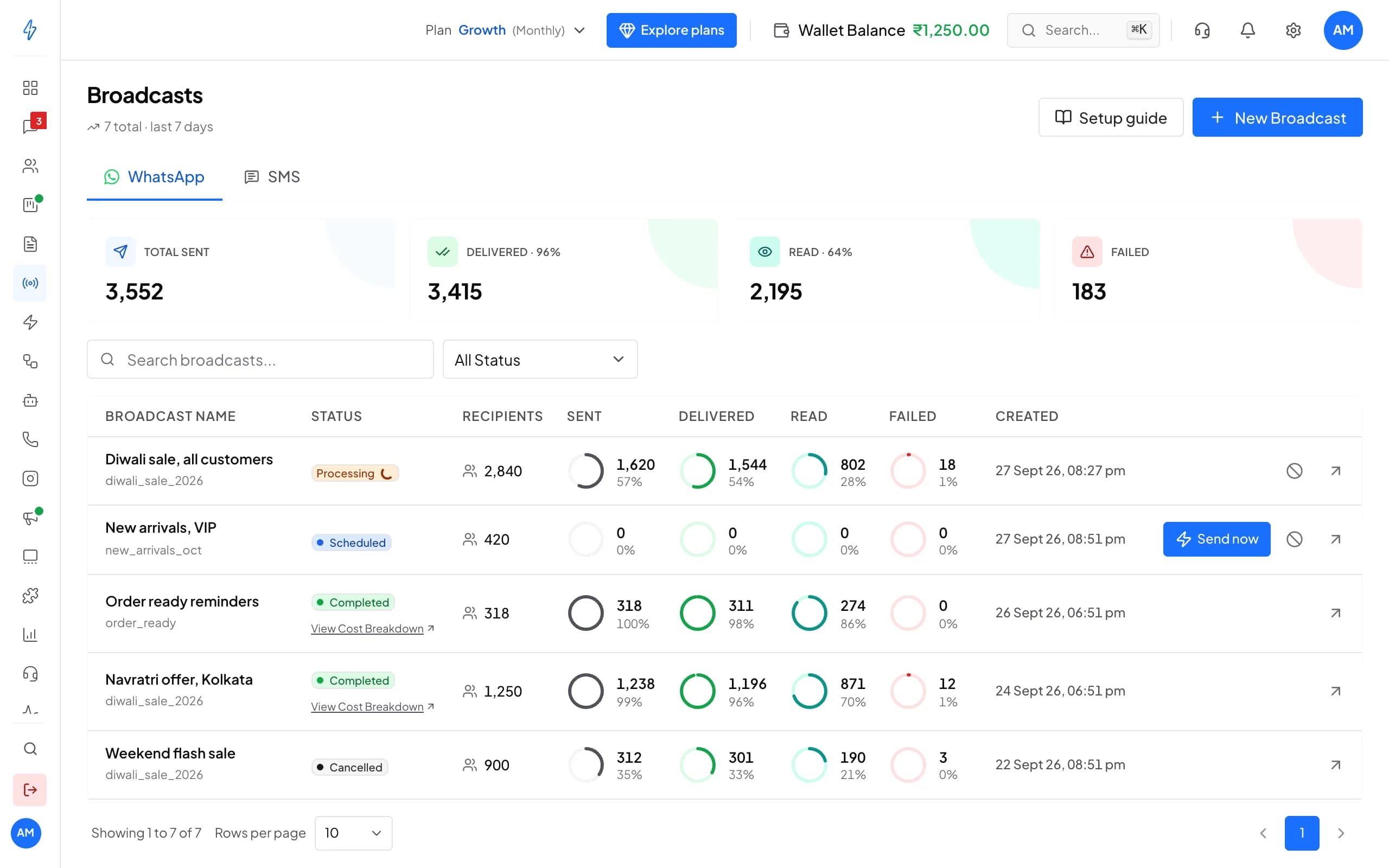View Cost Breakdown for Navratri offer, Kolkata
The width and height of the screenshot is (1389, 868).
(373, 707)
